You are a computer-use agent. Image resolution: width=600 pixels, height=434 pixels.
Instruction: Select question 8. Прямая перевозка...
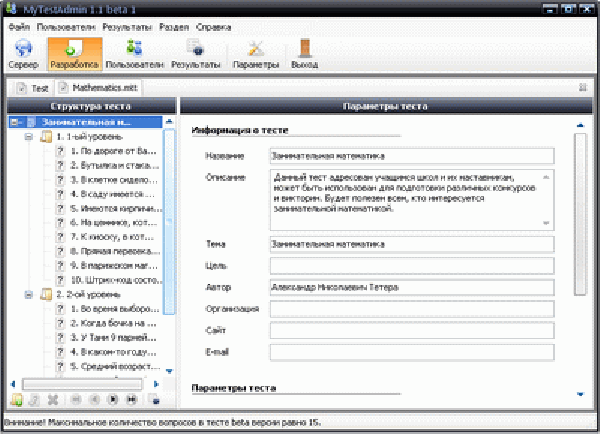click(115, 251)
